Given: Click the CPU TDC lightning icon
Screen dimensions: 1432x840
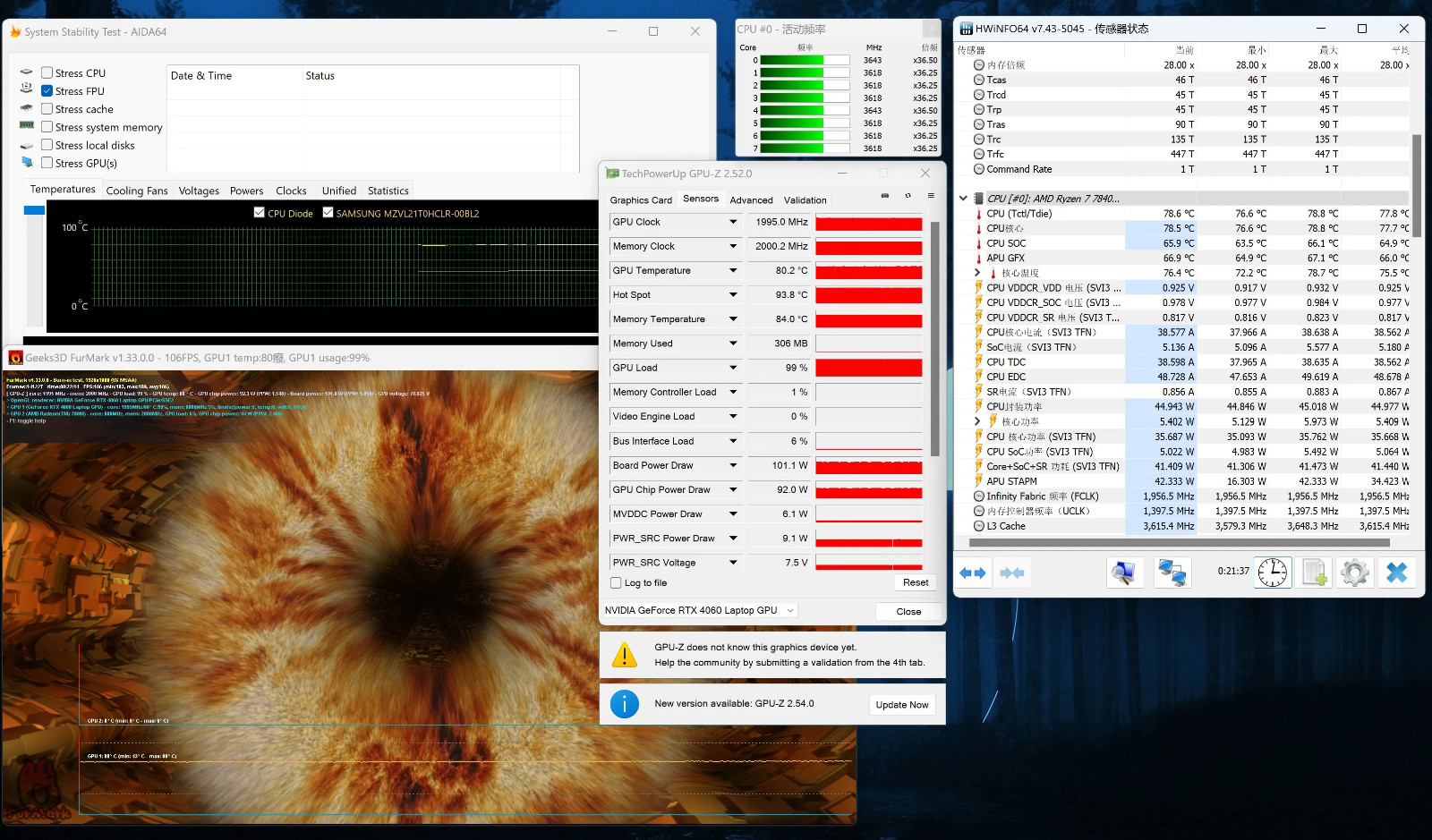Looking at the screenshot, I should tap(979, 362).
